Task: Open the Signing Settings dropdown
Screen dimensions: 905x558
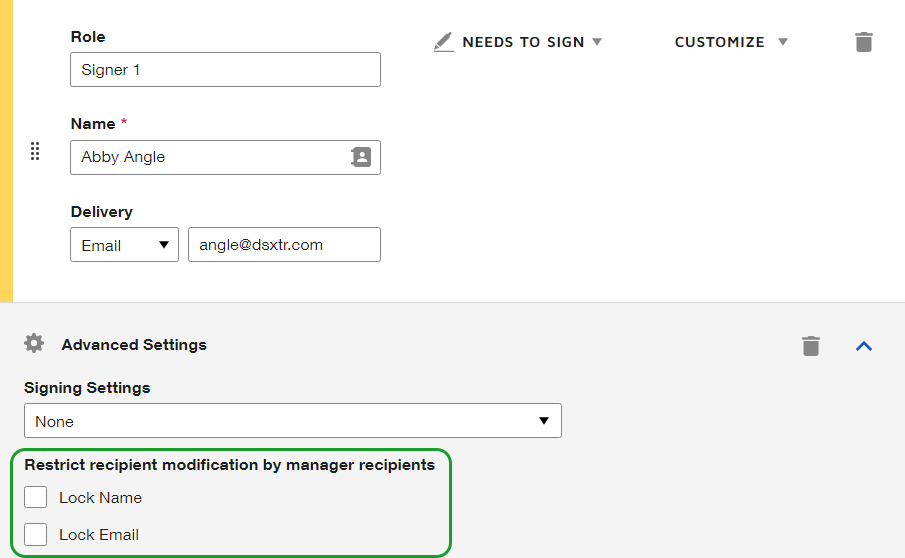Action: point(292,421)
